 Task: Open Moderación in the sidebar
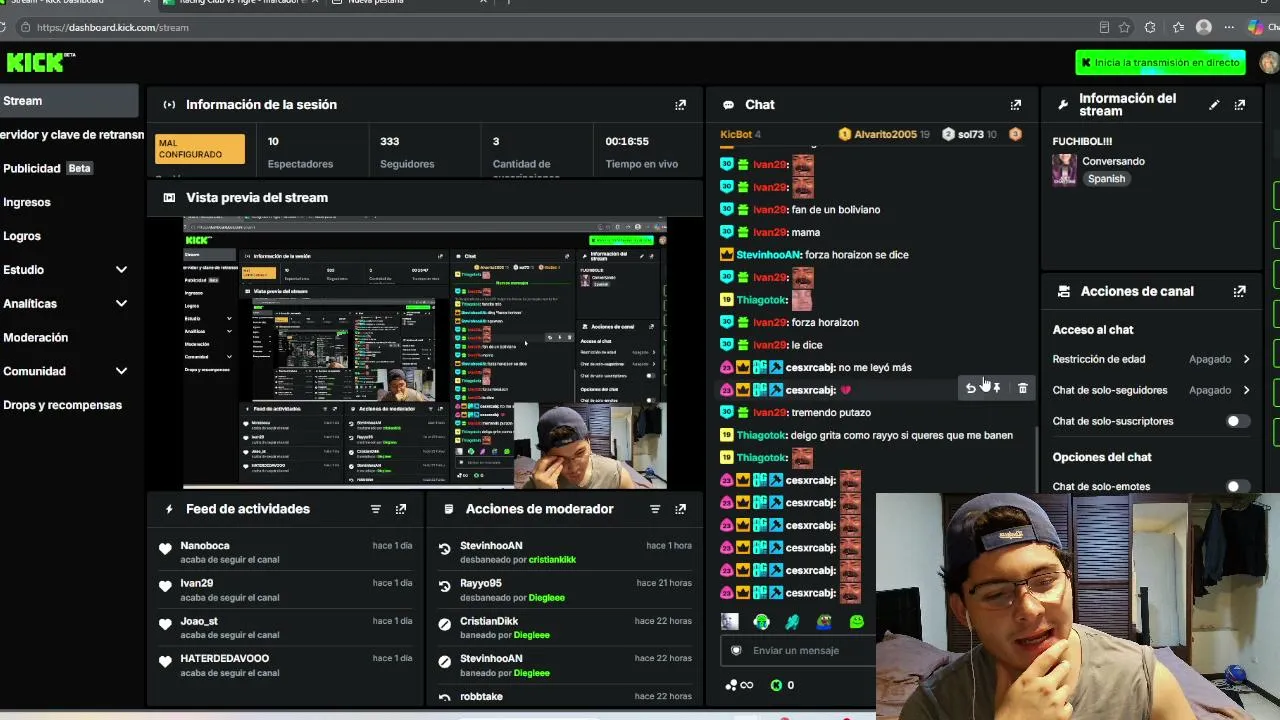36,338
